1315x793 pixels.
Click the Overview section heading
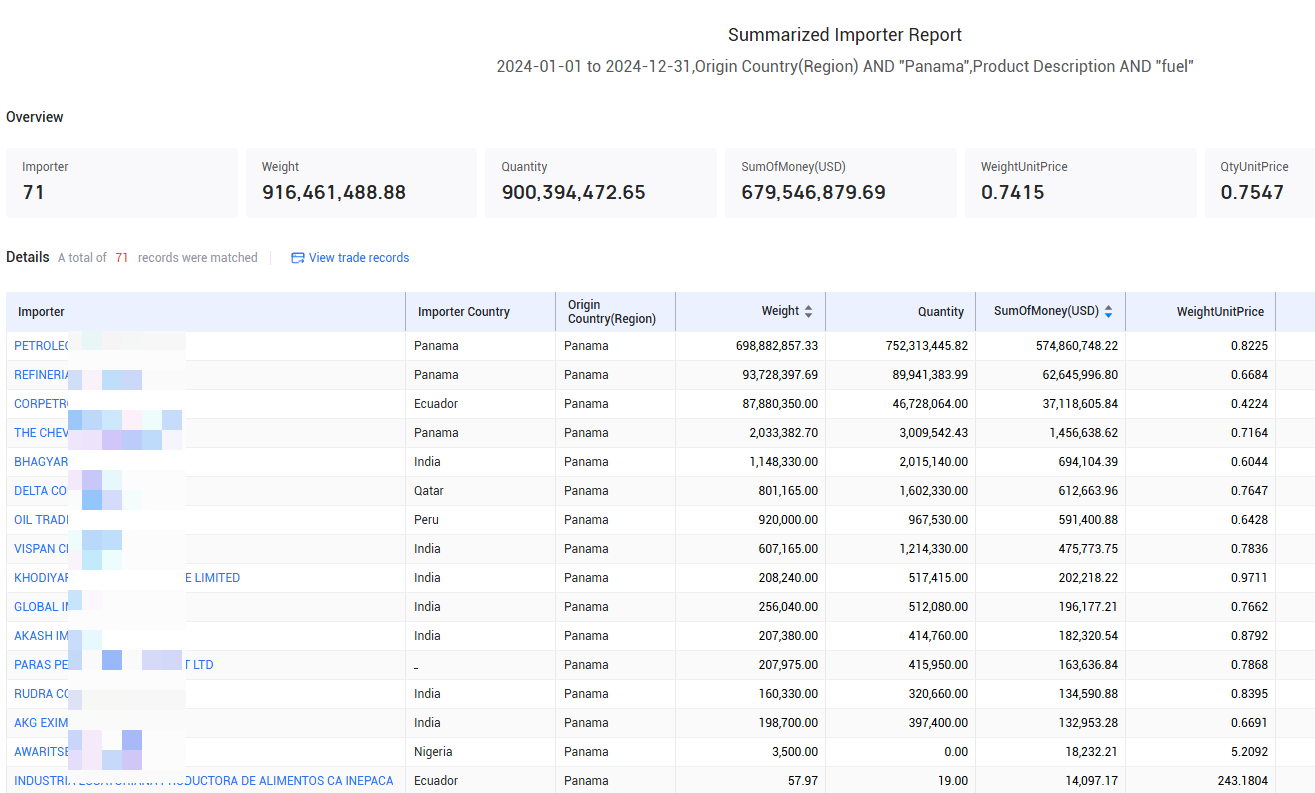35,117
